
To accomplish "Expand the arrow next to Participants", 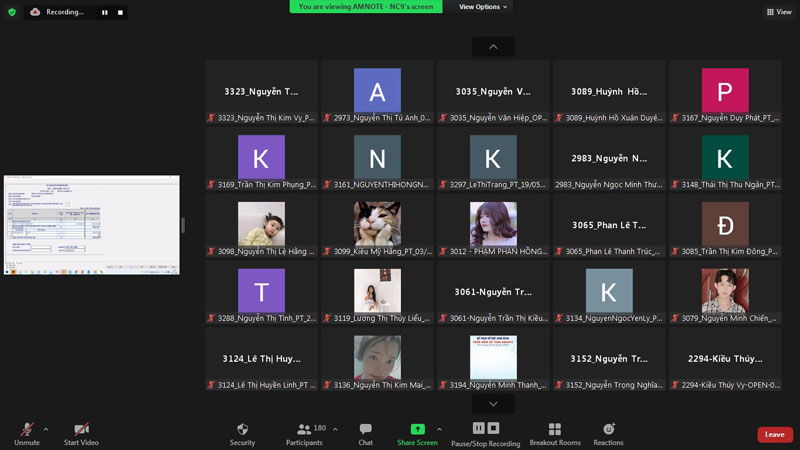I will (335, 429).
